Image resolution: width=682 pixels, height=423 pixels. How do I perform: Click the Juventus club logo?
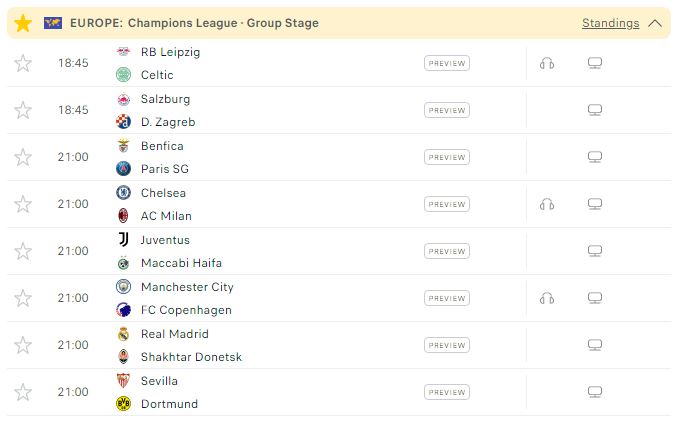pos(124,240)
